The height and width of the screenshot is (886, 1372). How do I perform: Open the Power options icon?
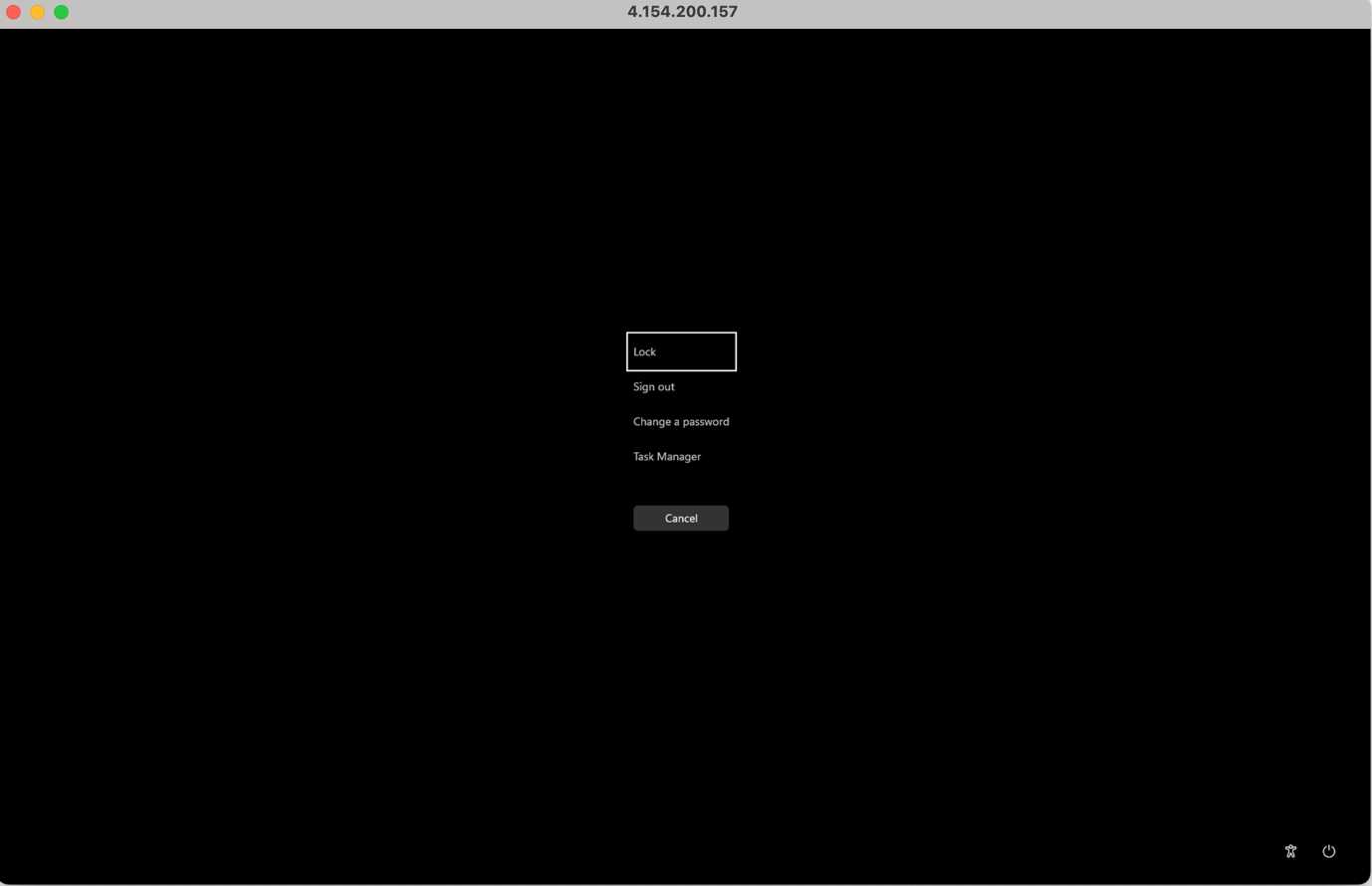[x=1328, y=851]
